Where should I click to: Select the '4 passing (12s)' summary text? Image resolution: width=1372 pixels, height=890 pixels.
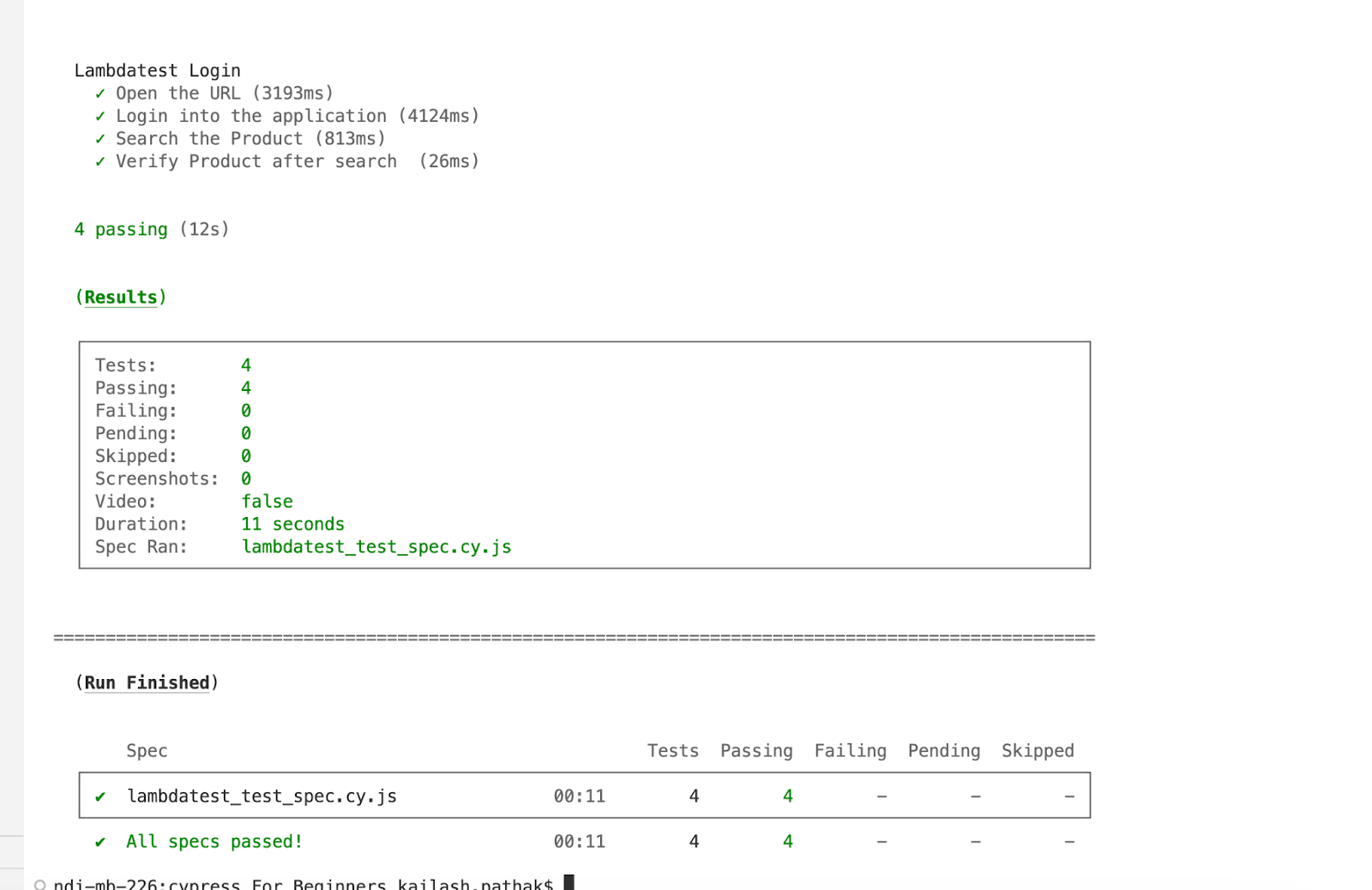(x=152, y=229)
